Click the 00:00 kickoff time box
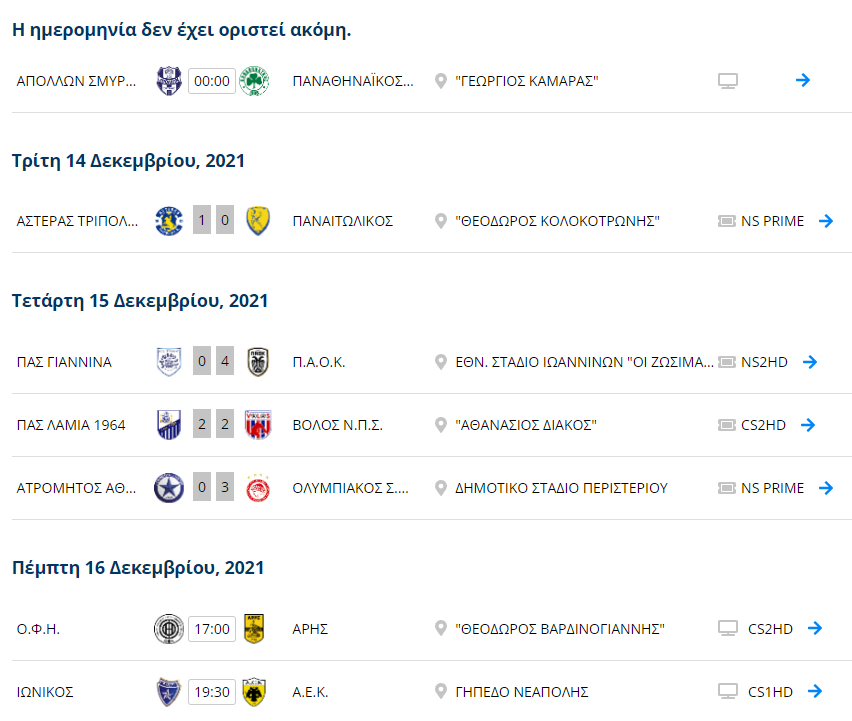 [211, 81]
